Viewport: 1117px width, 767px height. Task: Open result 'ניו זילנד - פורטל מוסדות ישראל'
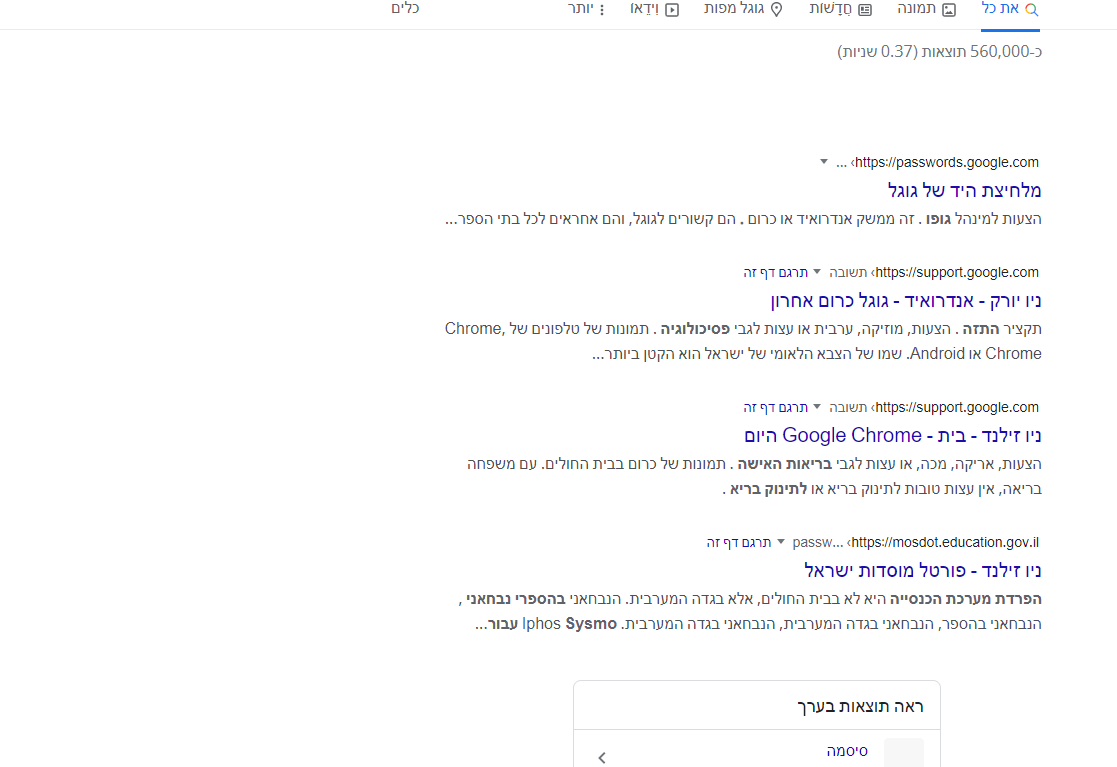[923, 570]
